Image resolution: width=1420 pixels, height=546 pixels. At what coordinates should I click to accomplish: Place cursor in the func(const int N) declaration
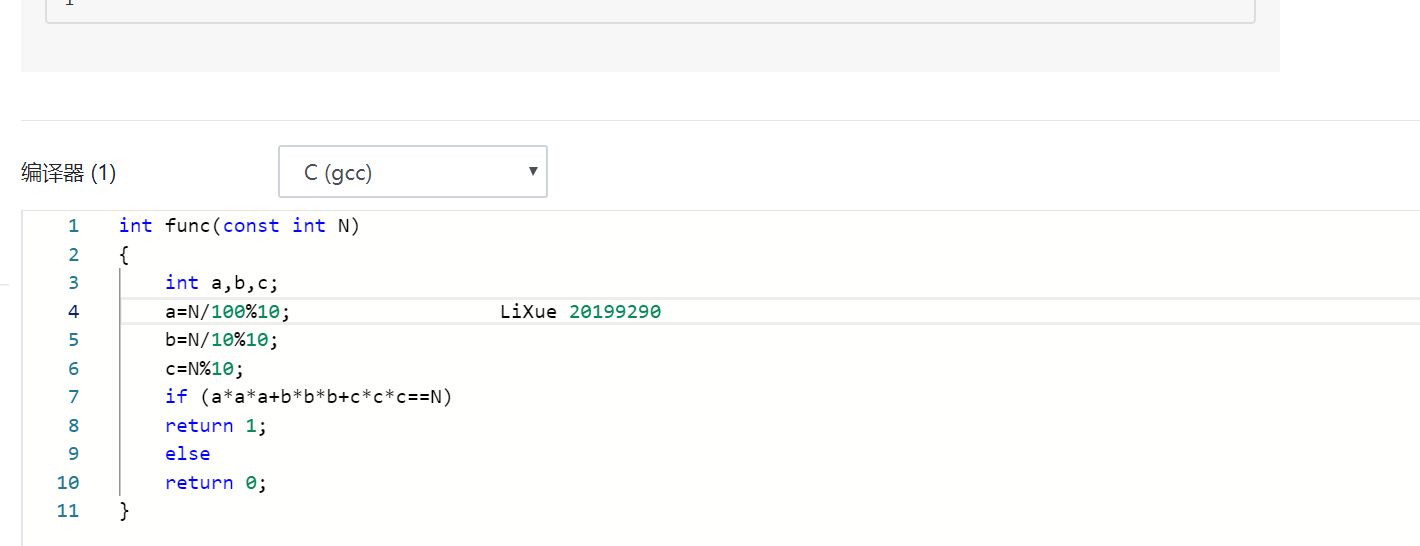tap(239, 226)
